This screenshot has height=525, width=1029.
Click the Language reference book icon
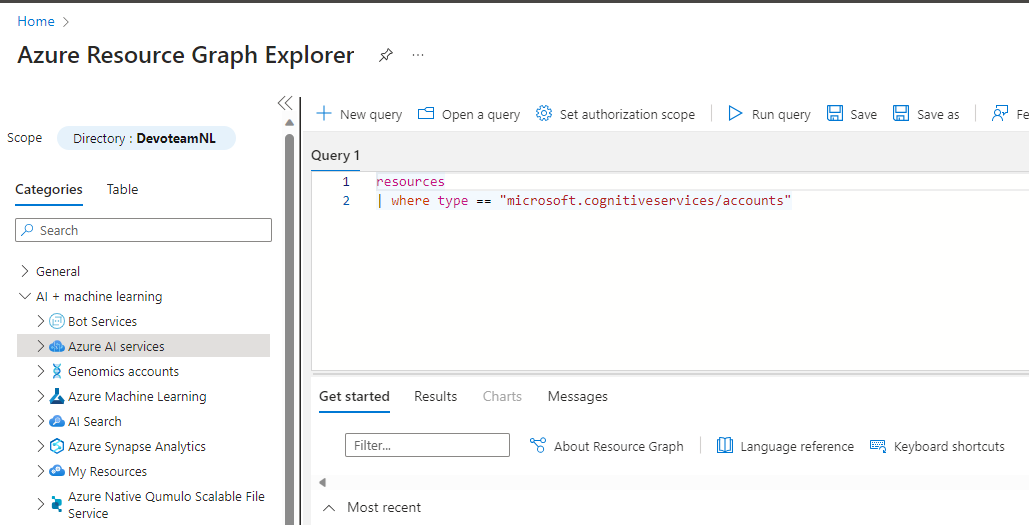tap(724, 446)
